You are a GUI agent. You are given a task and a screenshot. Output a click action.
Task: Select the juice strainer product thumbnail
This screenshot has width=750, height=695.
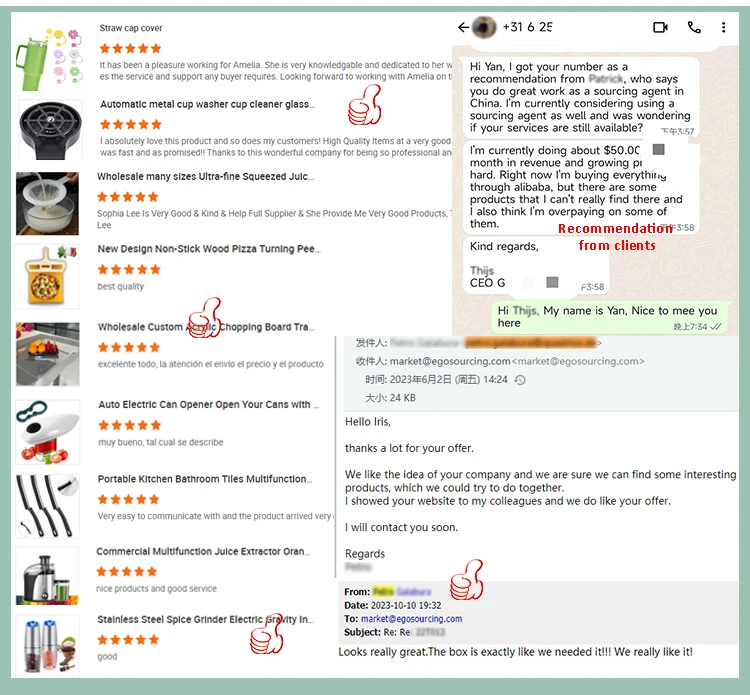pos(47,203)
